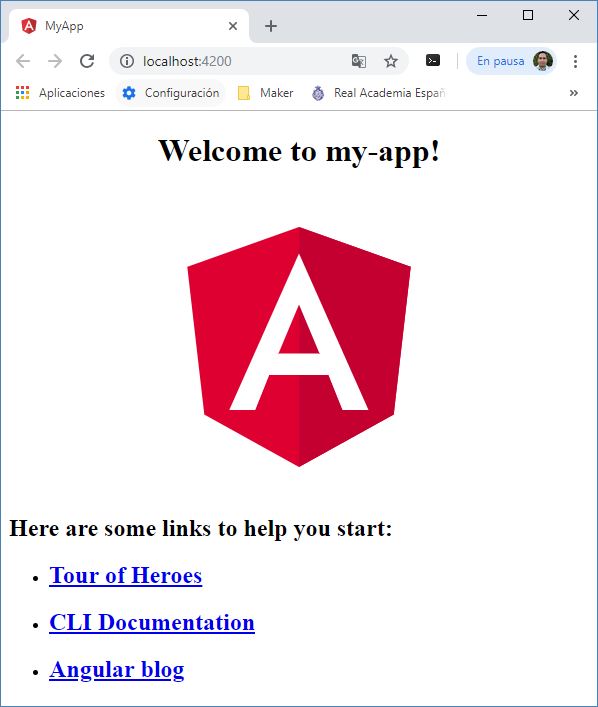
Task: Open a new tab with plus button
Action: pyautogui.click(x=271, y=26)
